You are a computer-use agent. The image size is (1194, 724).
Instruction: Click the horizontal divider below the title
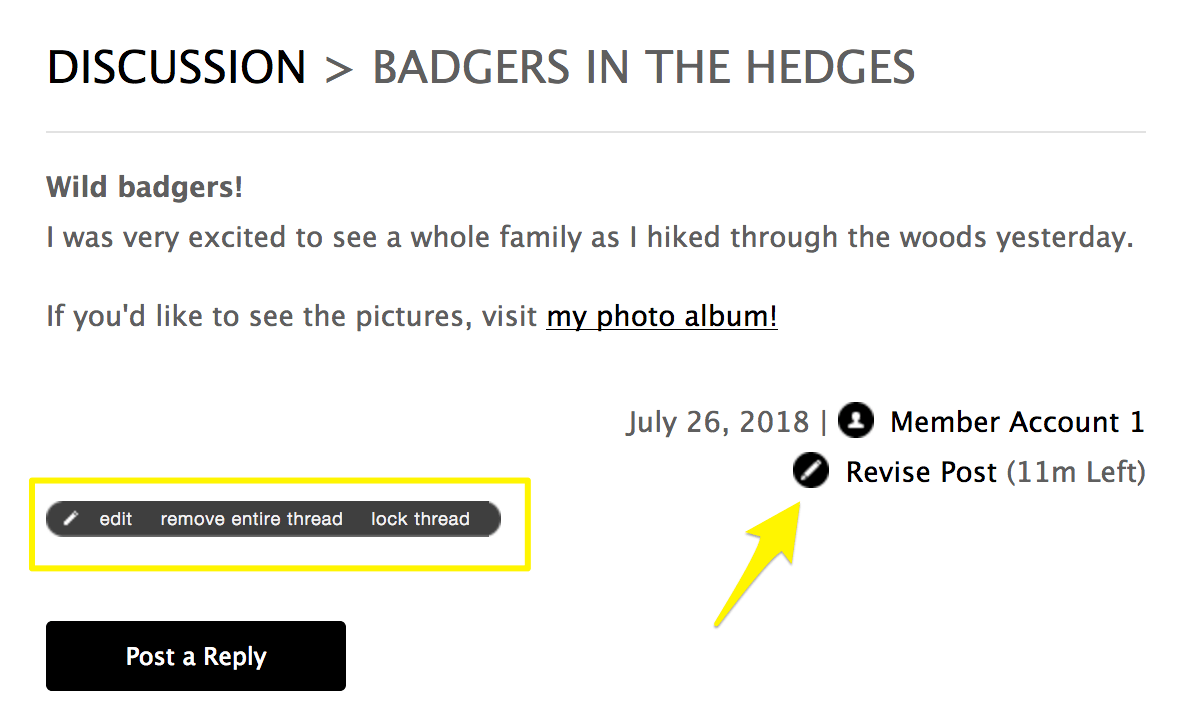595,132
